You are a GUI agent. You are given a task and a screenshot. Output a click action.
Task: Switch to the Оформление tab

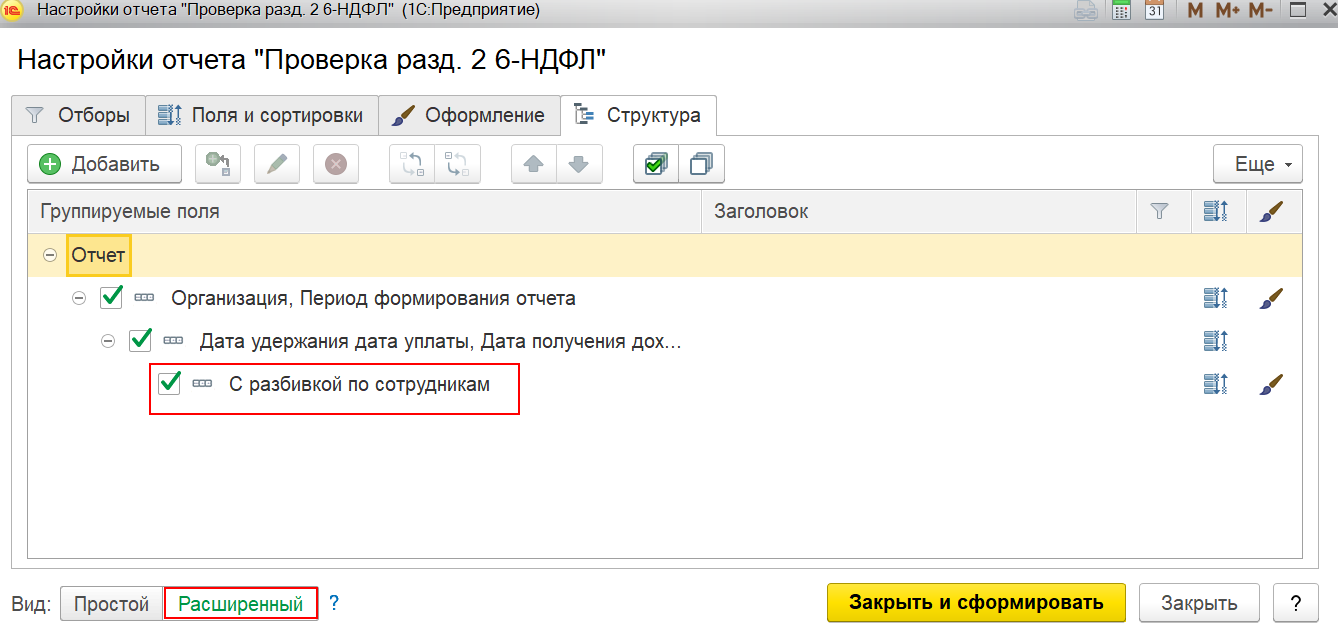(x=469, y=115)
